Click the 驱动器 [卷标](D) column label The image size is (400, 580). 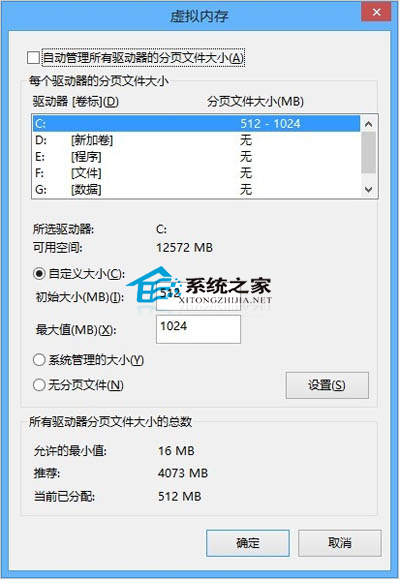(x=76, y=101)
